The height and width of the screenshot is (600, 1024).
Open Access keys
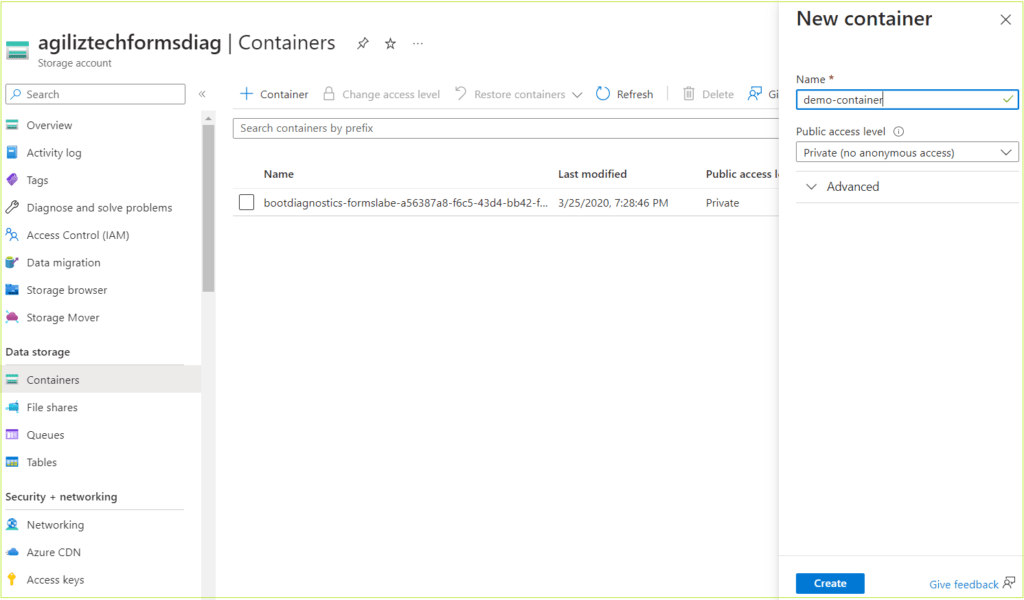[56, 579]
